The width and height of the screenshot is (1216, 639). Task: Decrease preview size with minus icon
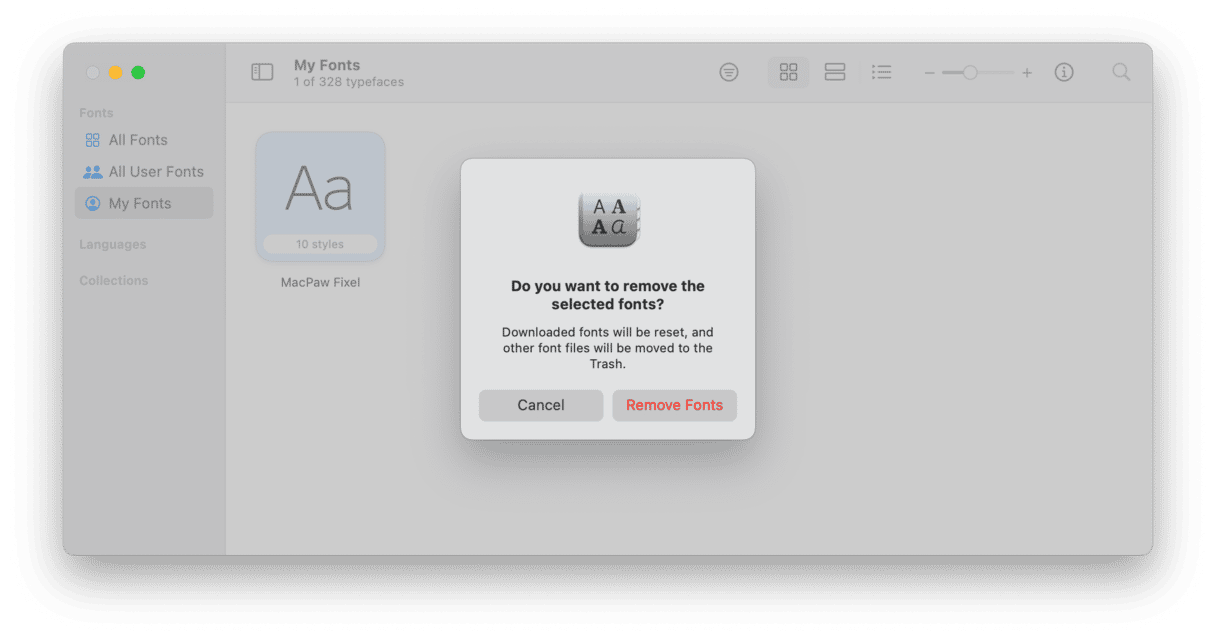929,73
